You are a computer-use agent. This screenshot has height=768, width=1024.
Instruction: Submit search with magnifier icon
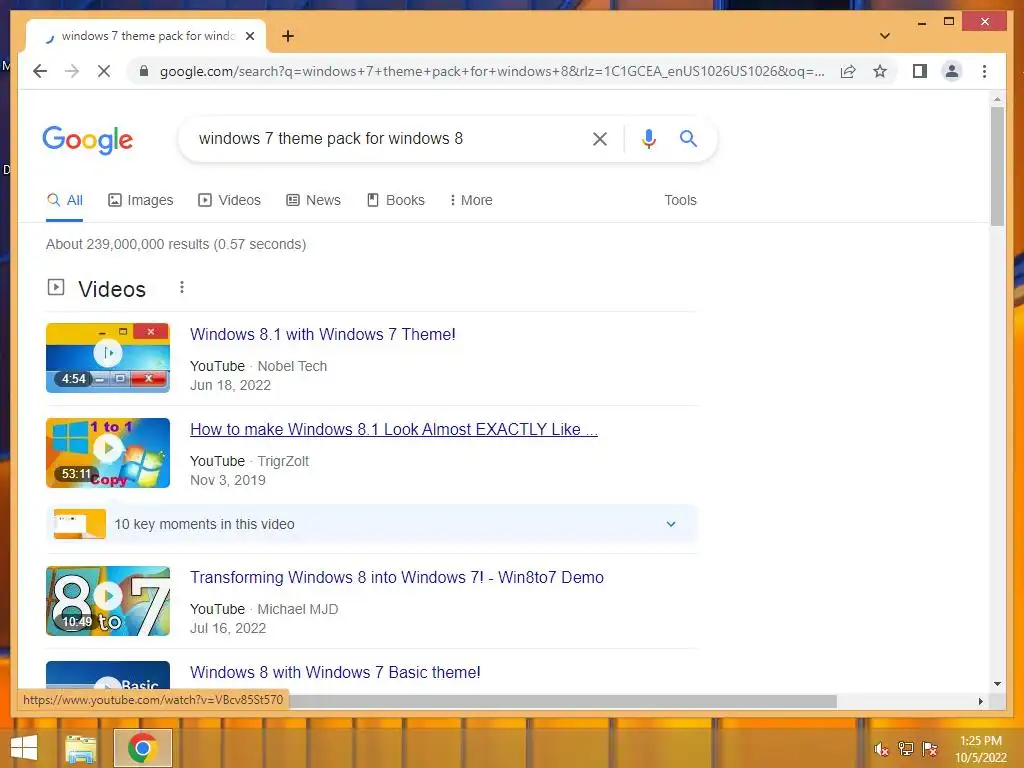coord(688,138)
